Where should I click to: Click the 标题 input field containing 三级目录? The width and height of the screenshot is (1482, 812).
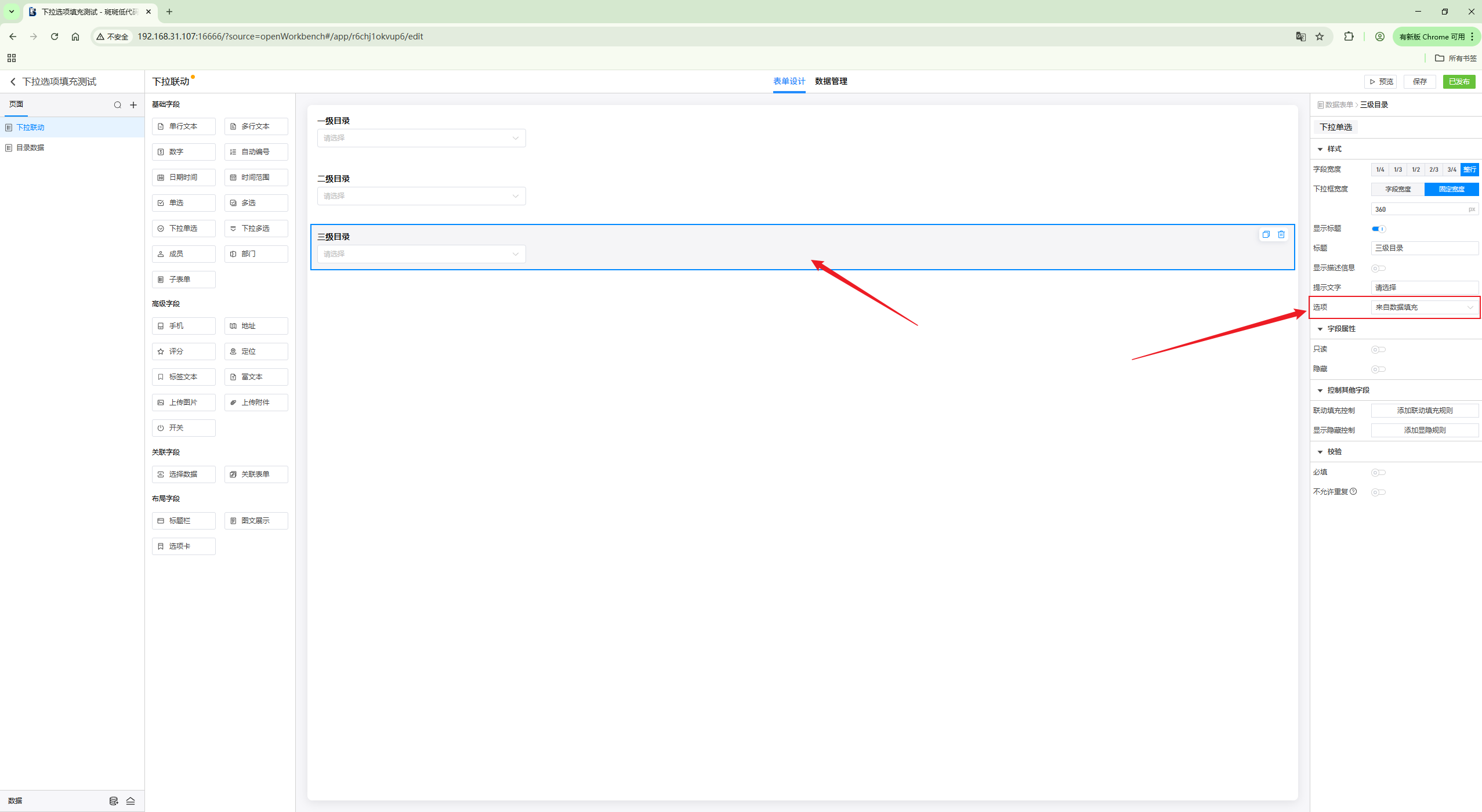pos(1424,248)
